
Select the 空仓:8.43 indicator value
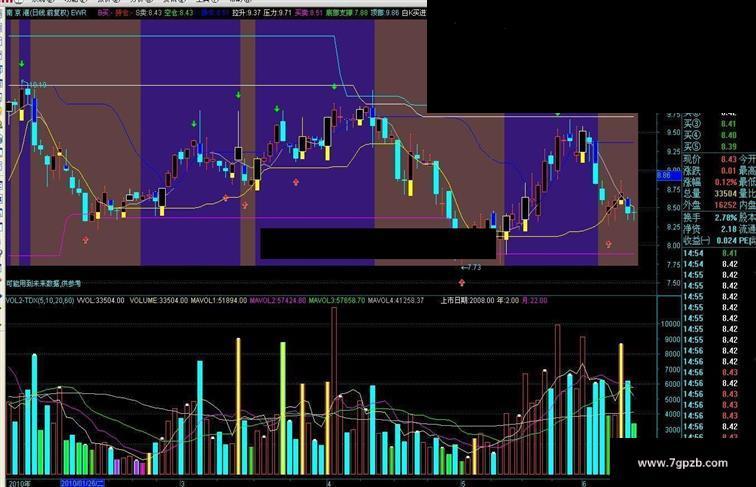tap(179, 13)
